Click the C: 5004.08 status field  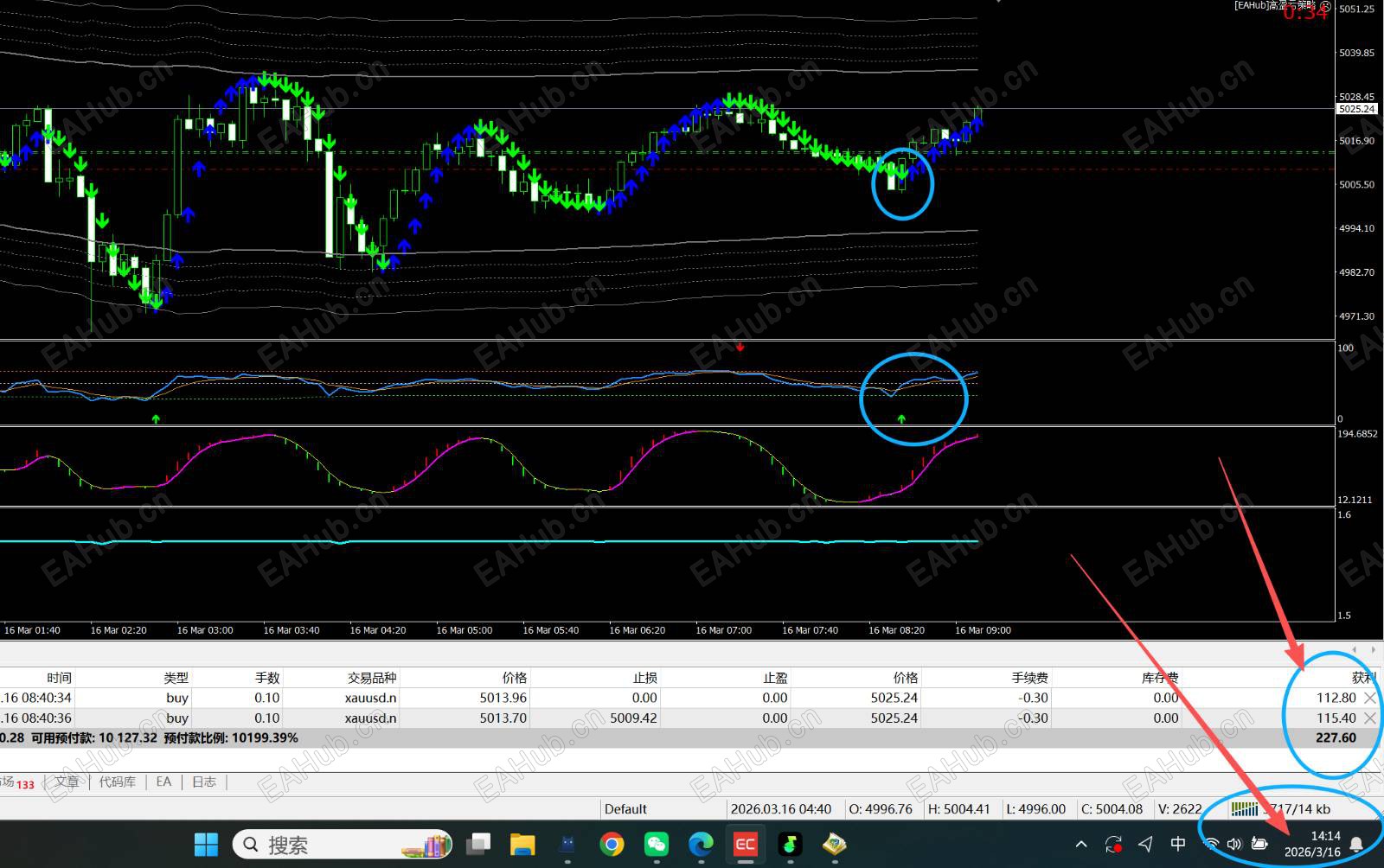[x=1112, y=809]
